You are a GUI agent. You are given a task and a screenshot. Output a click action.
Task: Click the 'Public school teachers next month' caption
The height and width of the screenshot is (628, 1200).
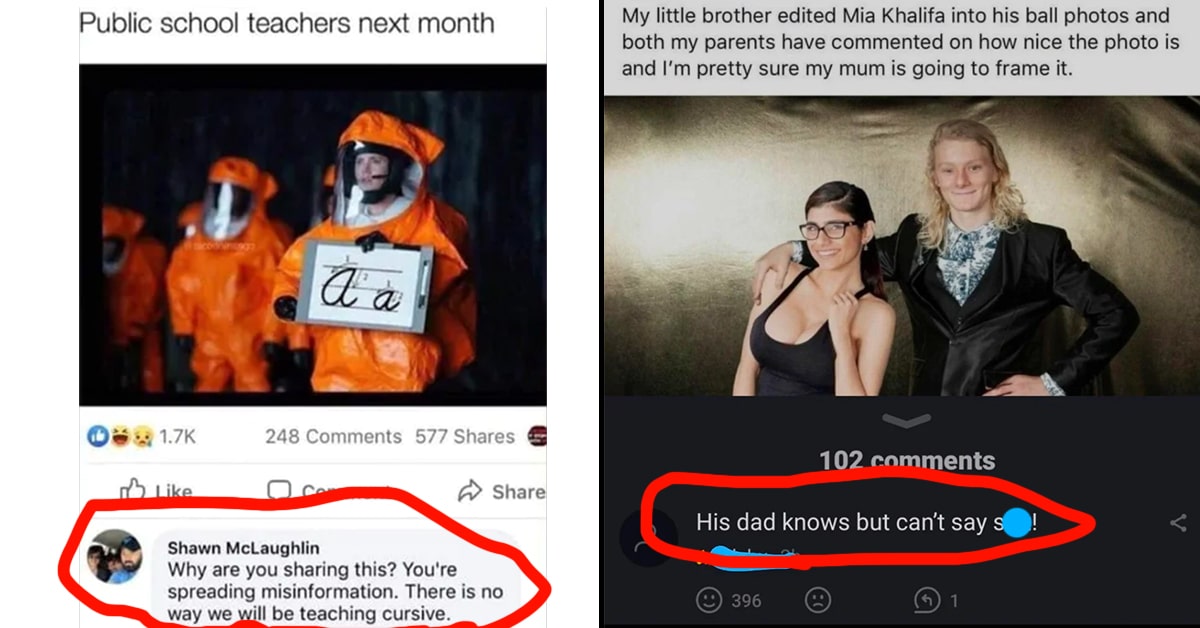point(287,23)
